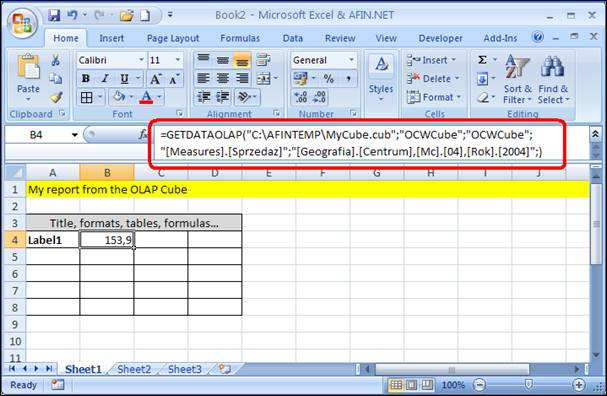Screen dimensions: 607x396
Task: Toggle bold formatting
Action: pos(86,79)
